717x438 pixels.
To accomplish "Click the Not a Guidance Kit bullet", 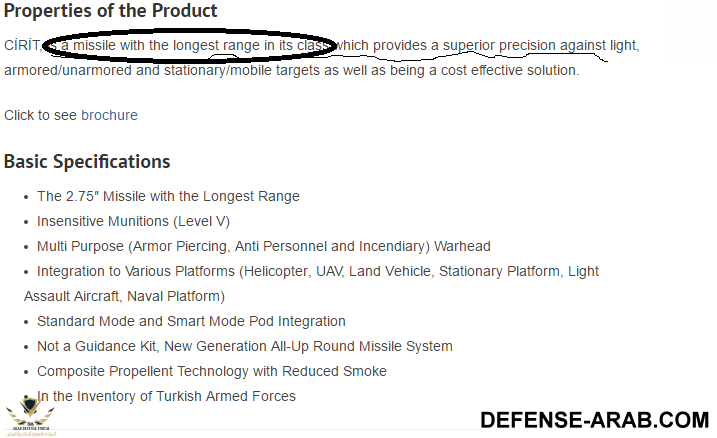I will click(244, 346).
